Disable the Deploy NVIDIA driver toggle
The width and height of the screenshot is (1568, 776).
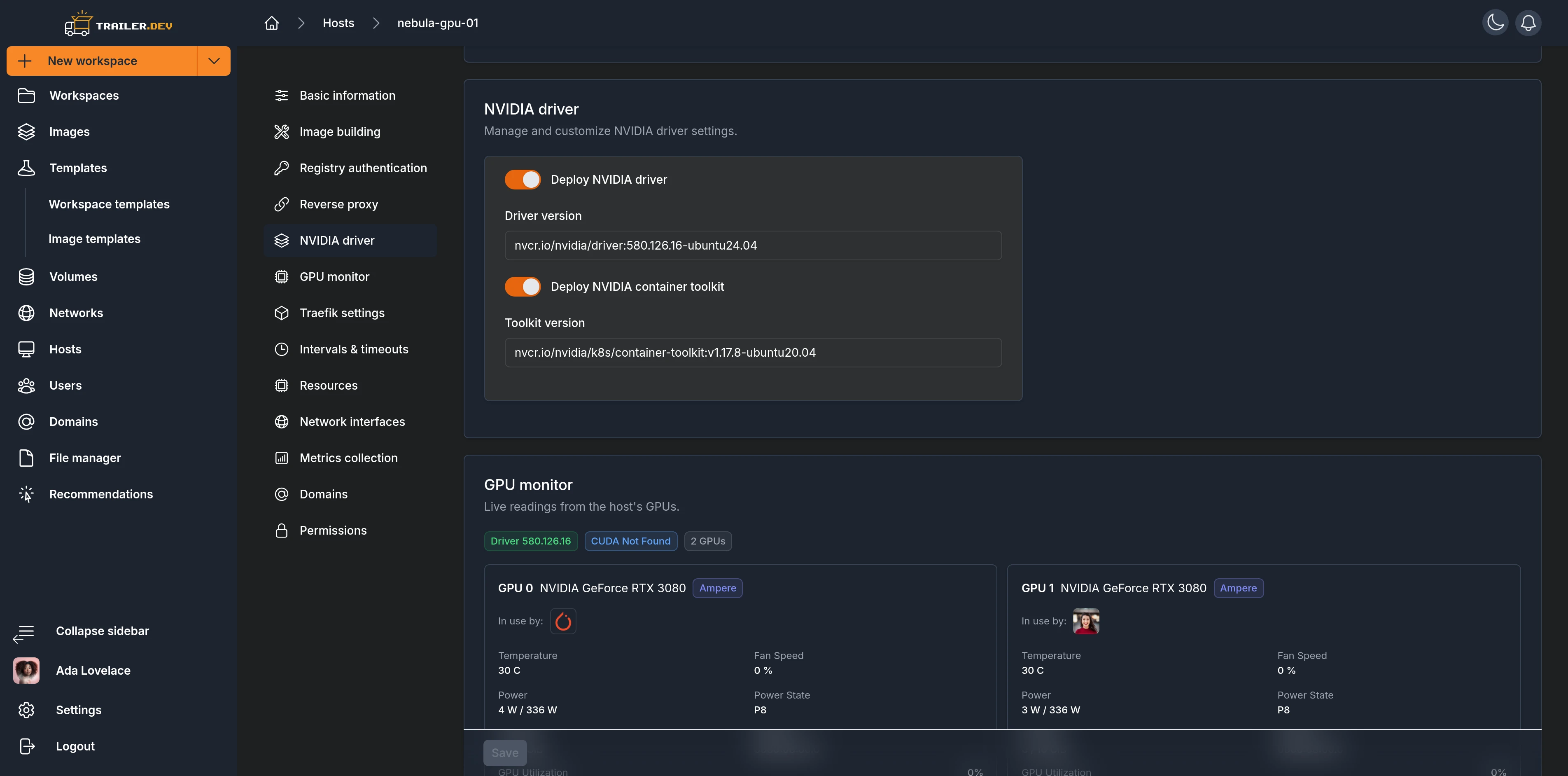tap(522, 180)
